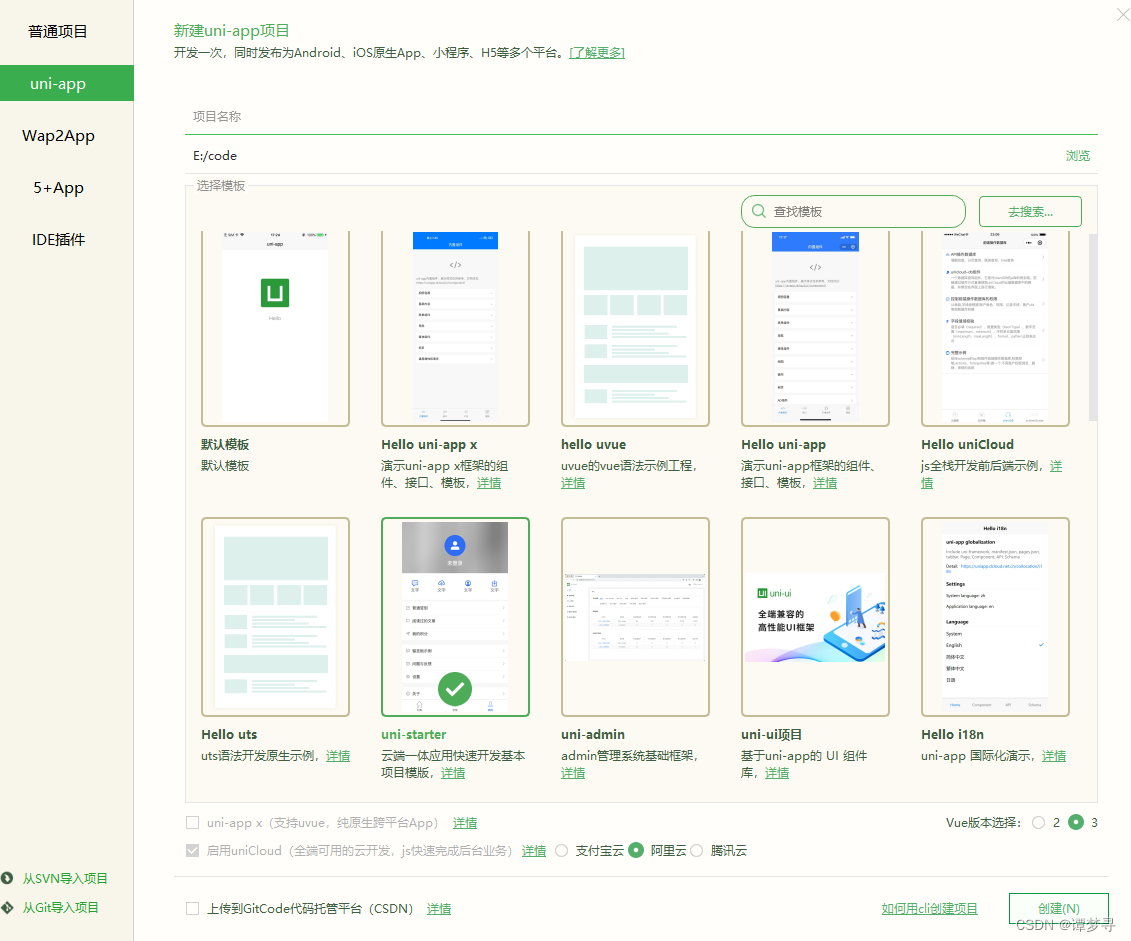Switch to uni-app project type
The image size is (1131, 941).
pyautogui.click(x=66, y=83)
